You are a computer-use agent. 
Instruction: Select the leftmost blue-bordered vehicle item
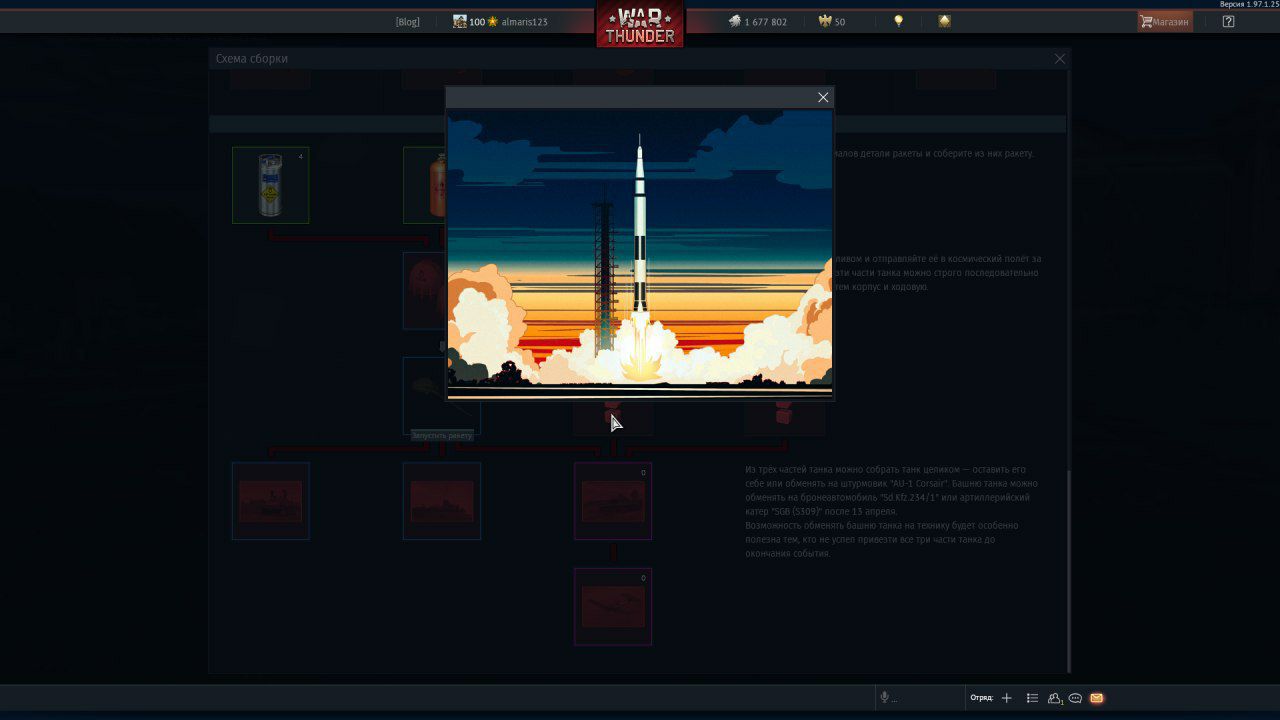point(270,501)
